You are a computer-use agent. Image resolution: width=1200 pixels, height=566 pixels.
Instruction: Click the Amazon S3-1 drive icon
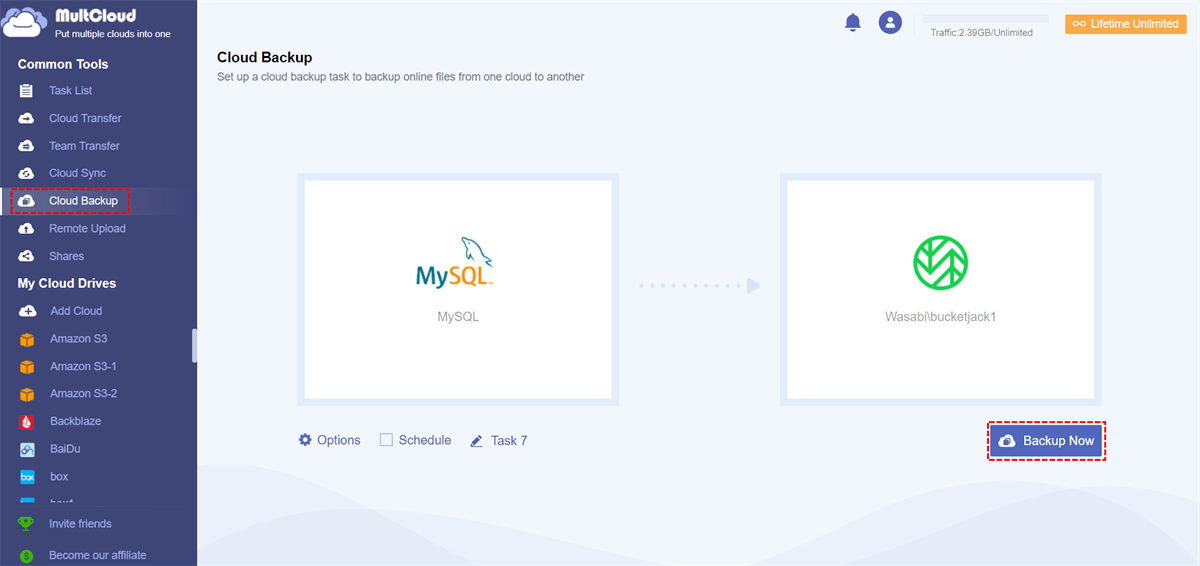27,367
